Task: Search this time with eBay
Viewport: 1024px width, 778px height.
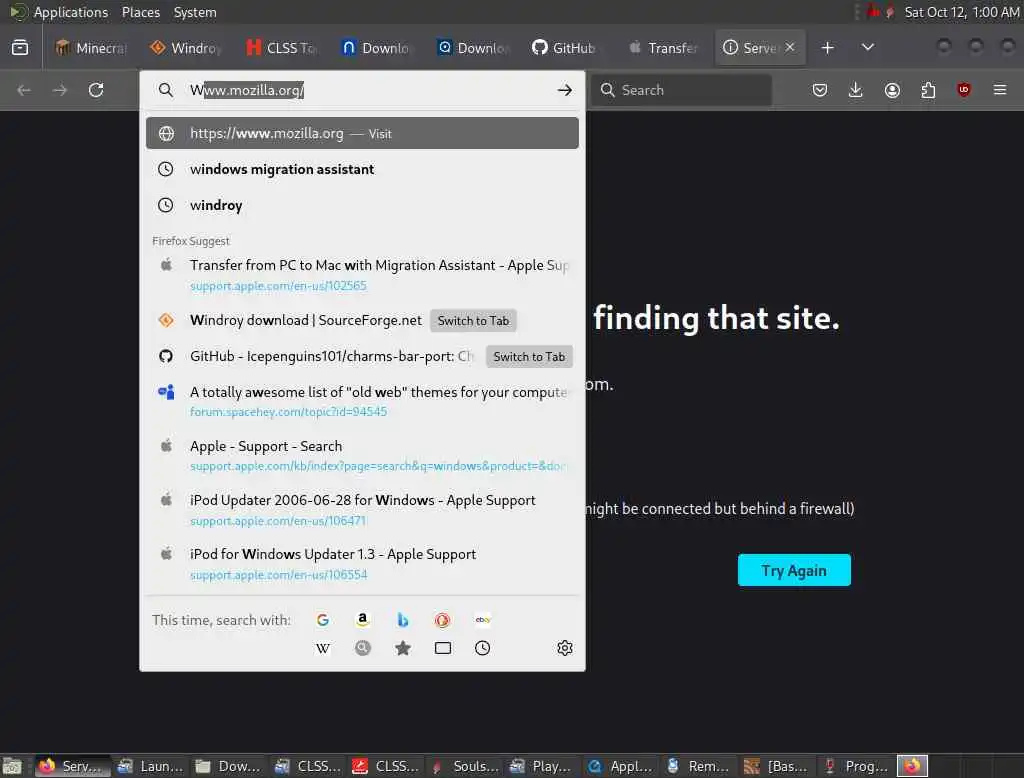Action: [x=483, y=620]
